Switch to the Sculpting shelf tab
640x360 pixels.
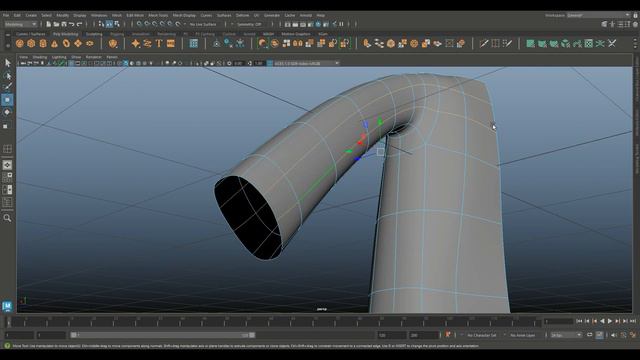(94, 34)
